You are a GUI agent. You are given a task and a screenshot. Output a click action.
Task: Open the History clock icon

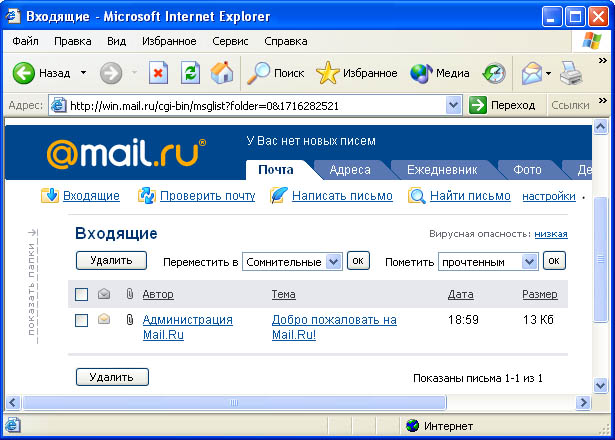[x=494, y=73]
